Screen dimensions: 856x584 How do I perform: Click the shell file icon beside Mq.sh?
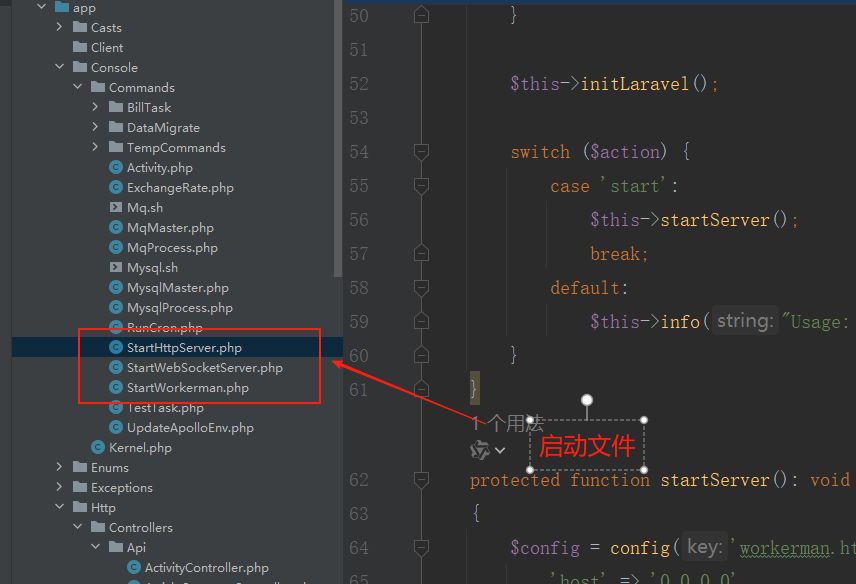click(x=116, y=208)
